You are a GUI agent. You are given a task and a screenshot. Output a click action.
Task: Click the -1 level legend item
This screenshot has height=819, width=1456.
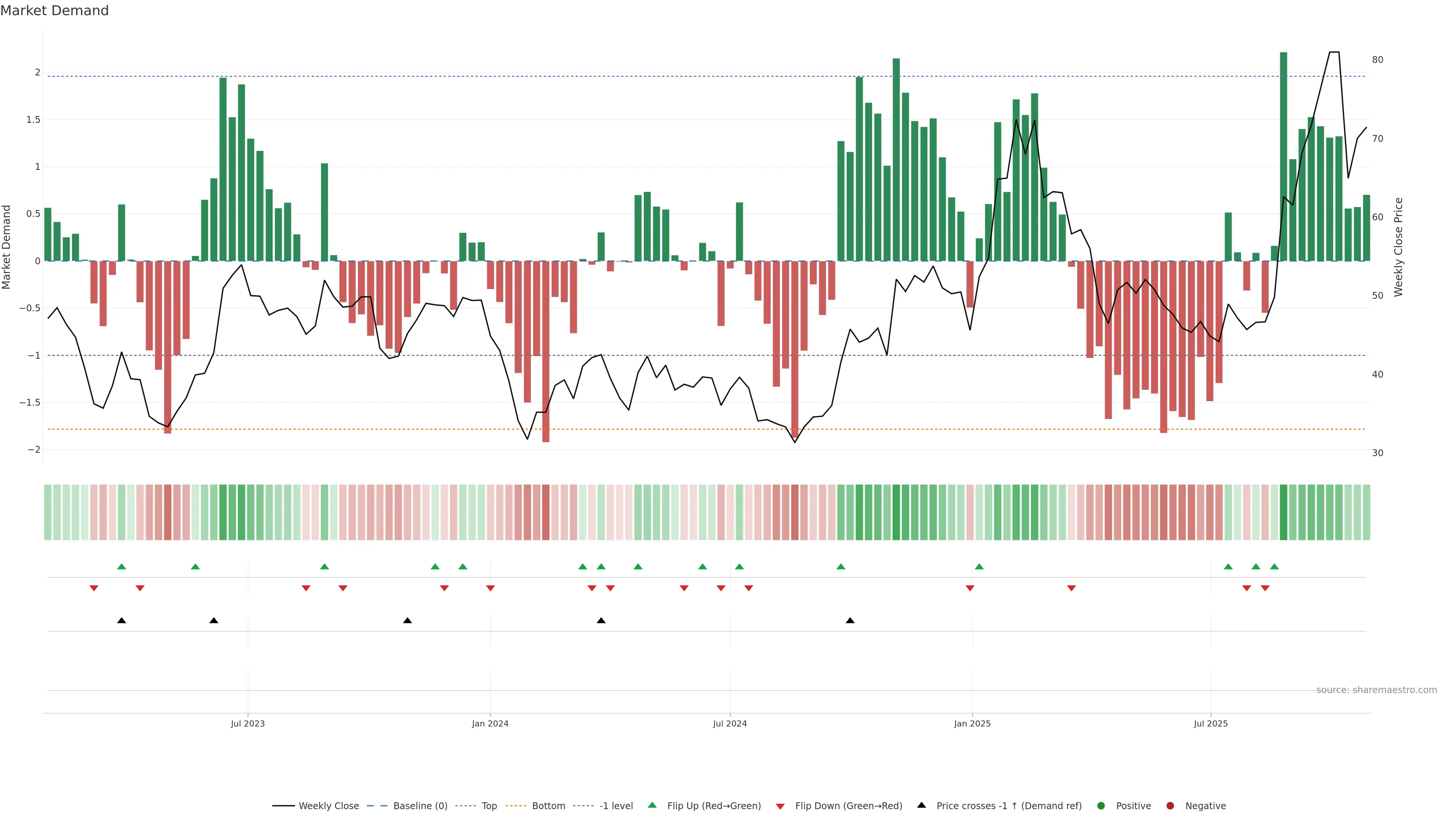[615, 805]
